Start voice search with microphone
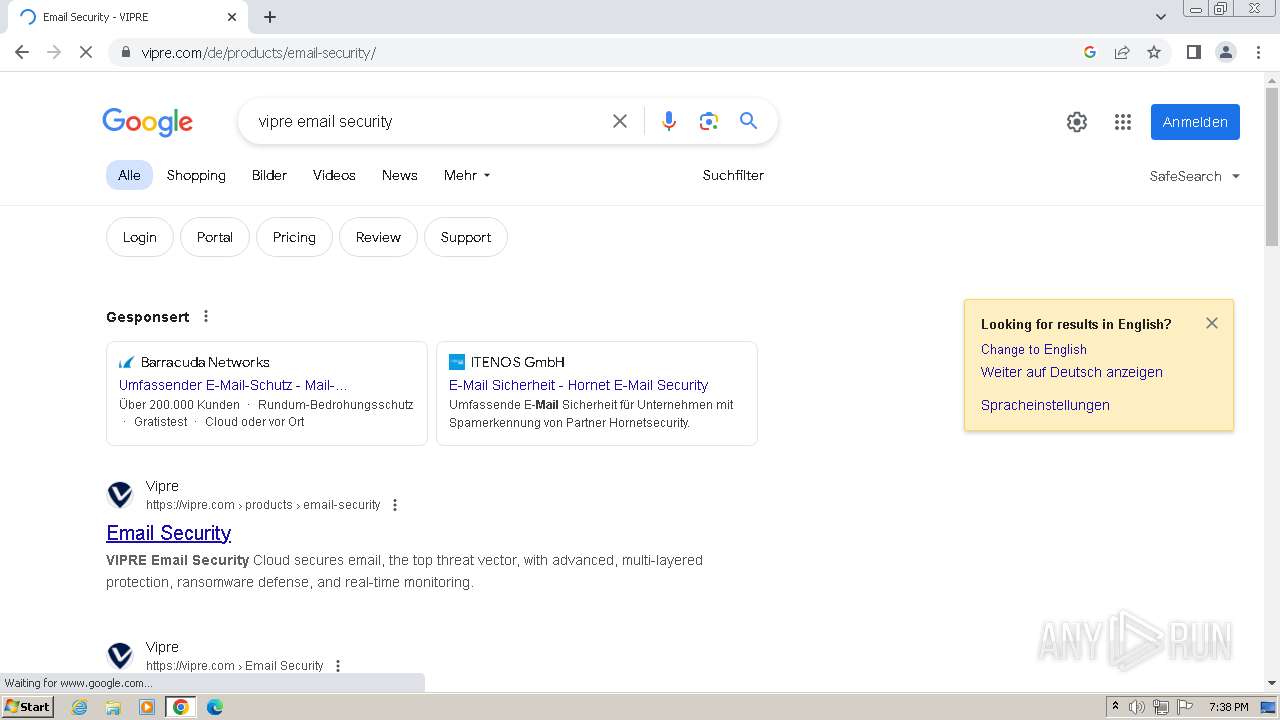This screenshot has height=720, width=1280. coord(669,121)
